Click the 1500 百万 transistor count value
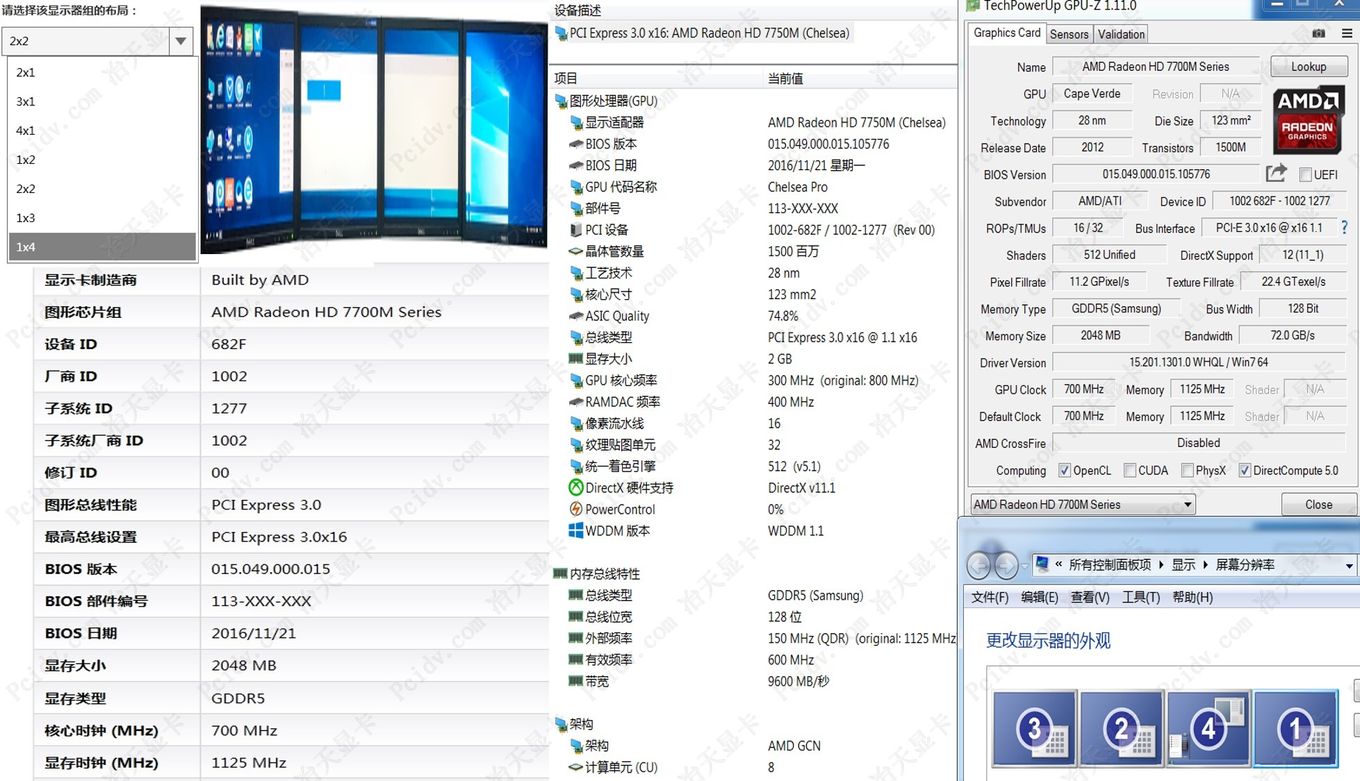This screenshot has width=1360, height=781. tap(793, 252)
